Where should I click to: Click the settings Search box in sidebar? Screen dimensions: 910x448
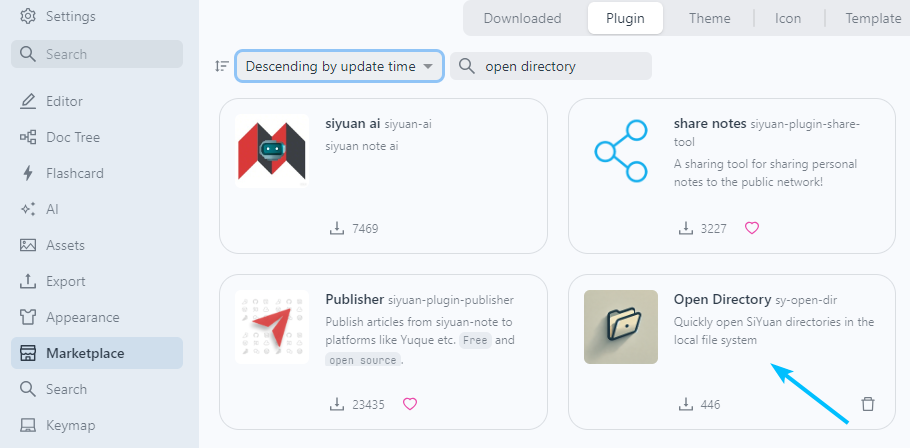tap(97, 54)
